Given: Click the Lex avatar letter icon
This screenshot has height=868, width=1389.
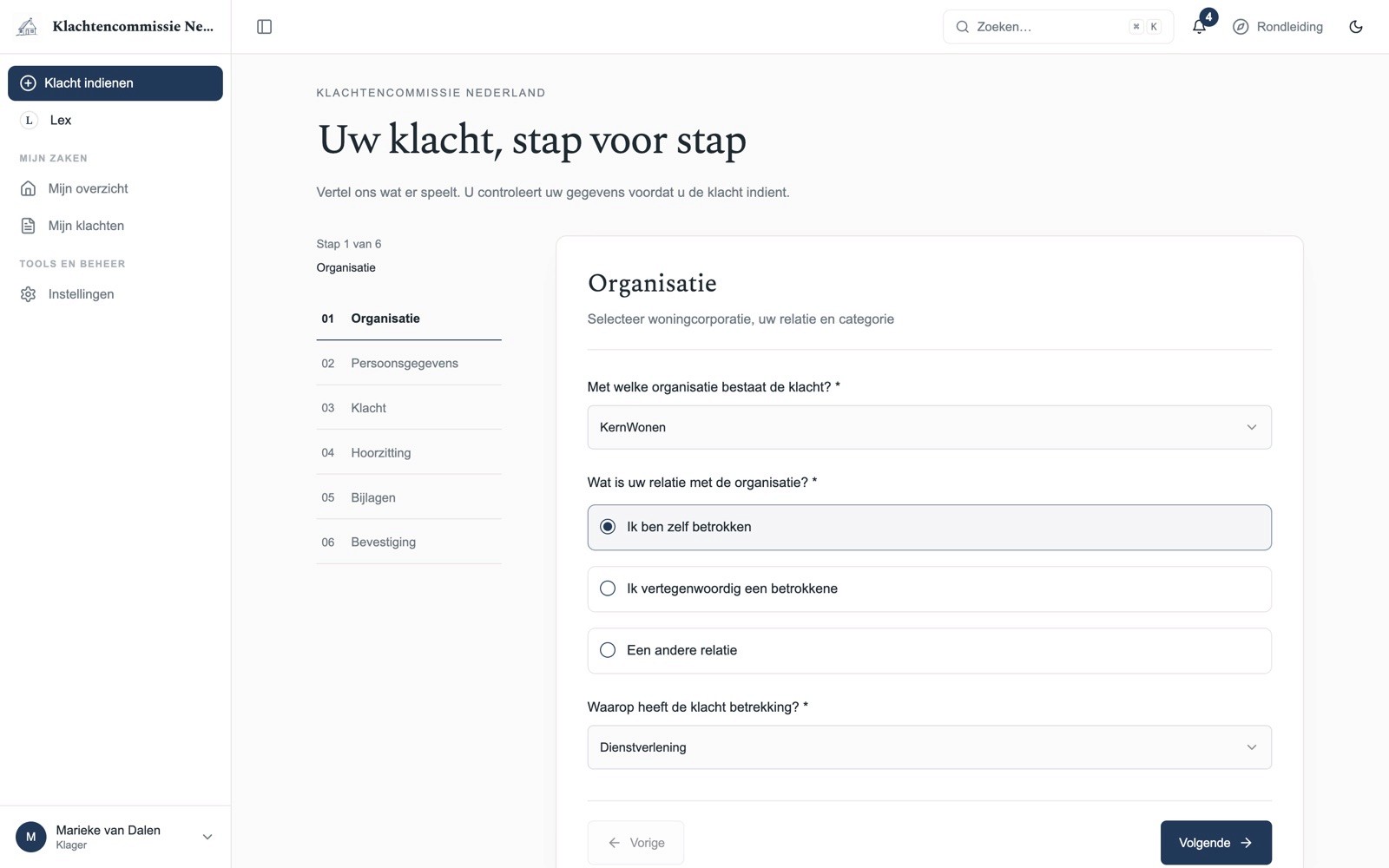Looking at the screenshot, I should click(x=29, y=121).
